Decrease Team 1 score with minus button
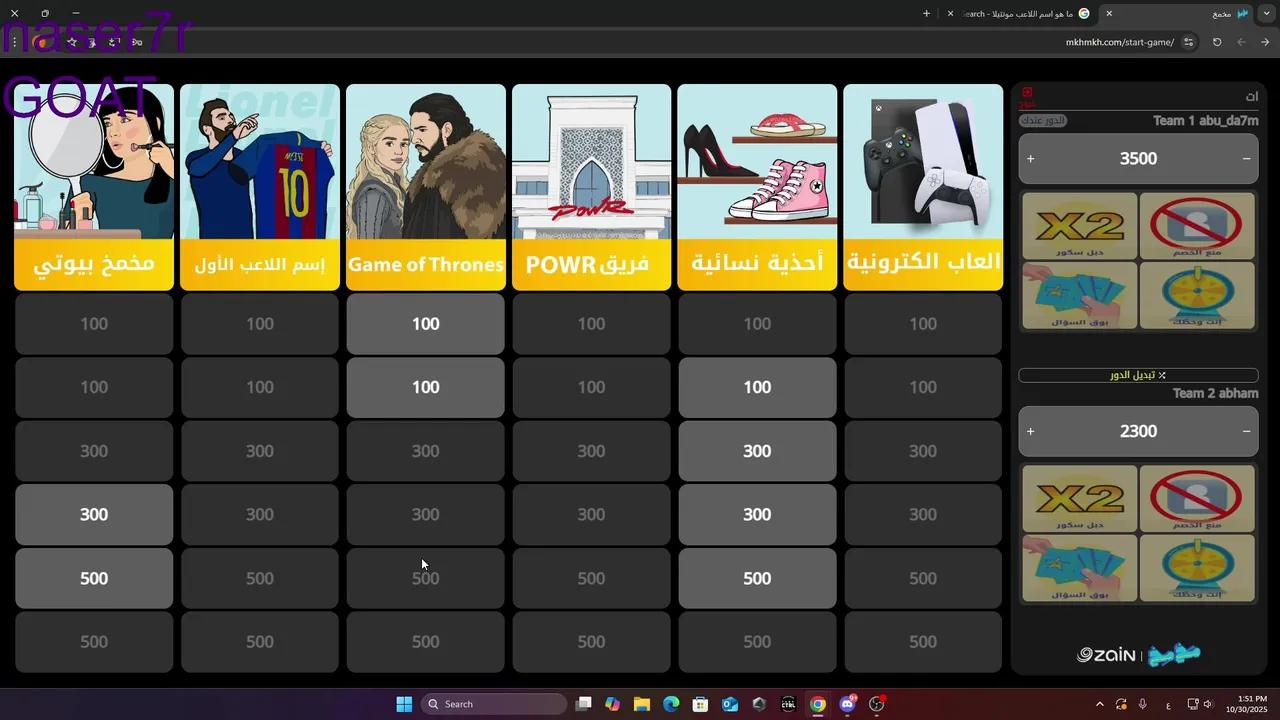The image size is (1280, 720). point(1246,158)
